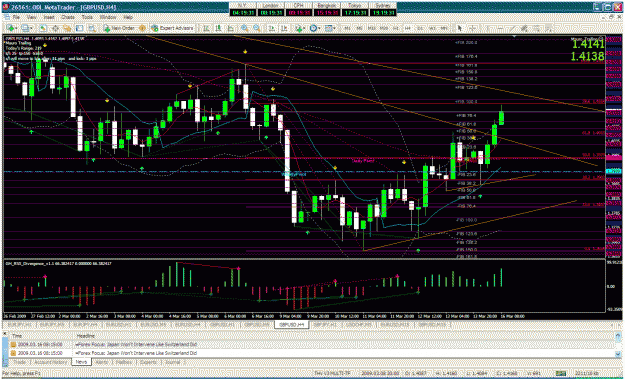Zoom out on the chart
This screenshot has height=379, width=625.
[257, 28]
